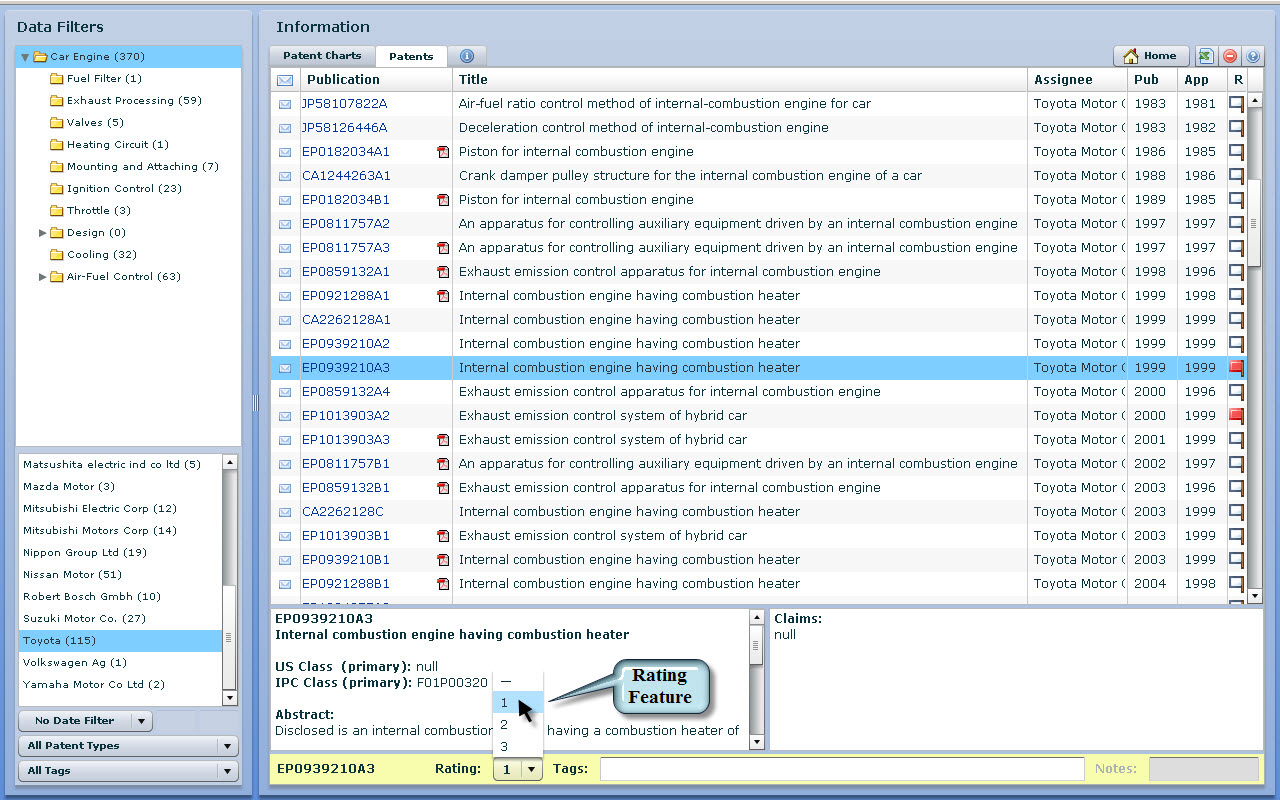This screenshot has height=800, width=1280.
Task: Click the email icon for JP58107822A
Action: tap(285, 104)
